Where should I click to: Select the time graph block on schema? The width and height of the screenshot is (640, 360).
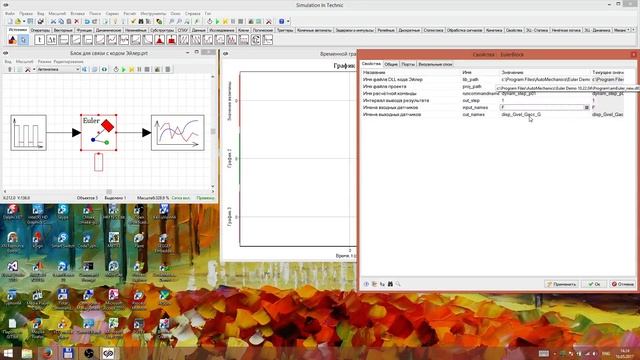pyautogui.click(x=178, y=133)
